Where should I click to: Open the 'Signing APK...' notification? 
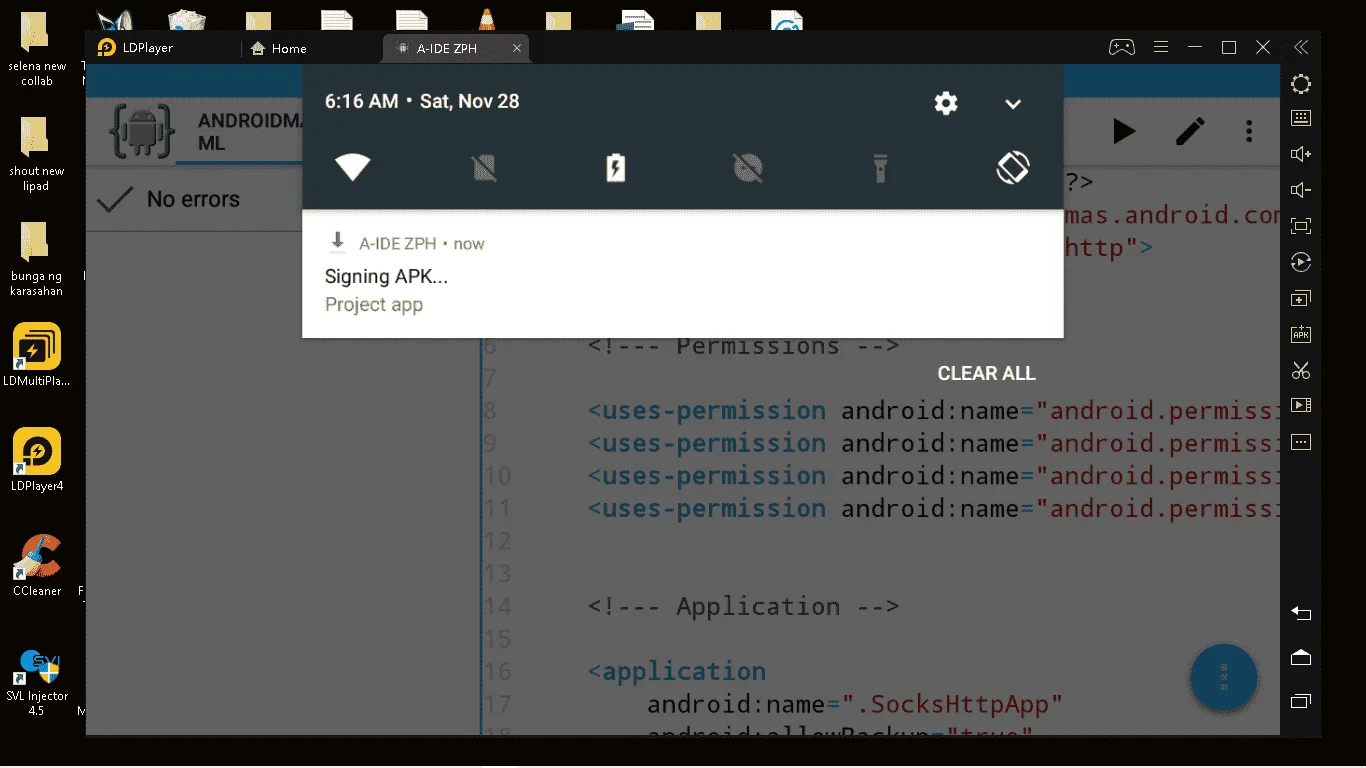pos(683,274)
